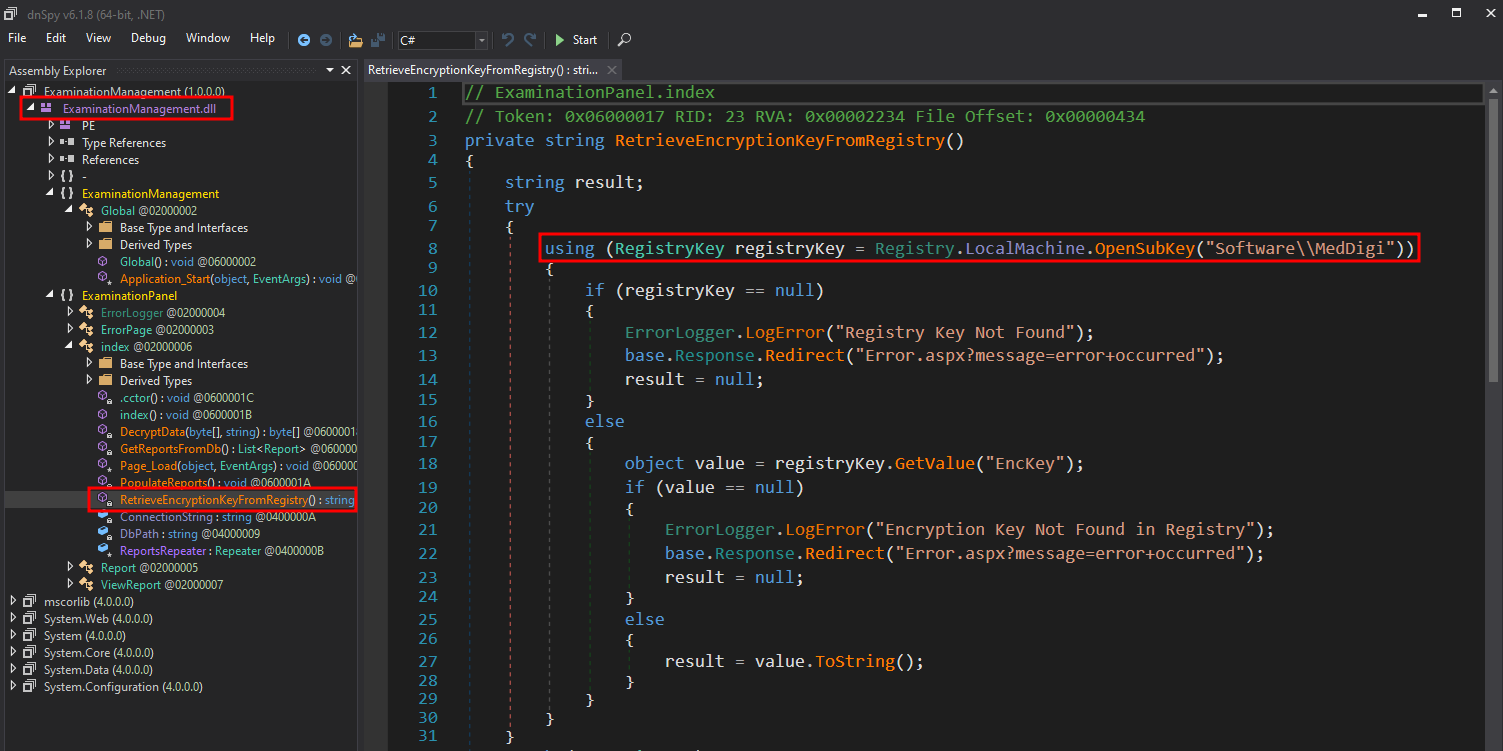Open the Edit menu
Screen dimensions: 1503x751
56,38
